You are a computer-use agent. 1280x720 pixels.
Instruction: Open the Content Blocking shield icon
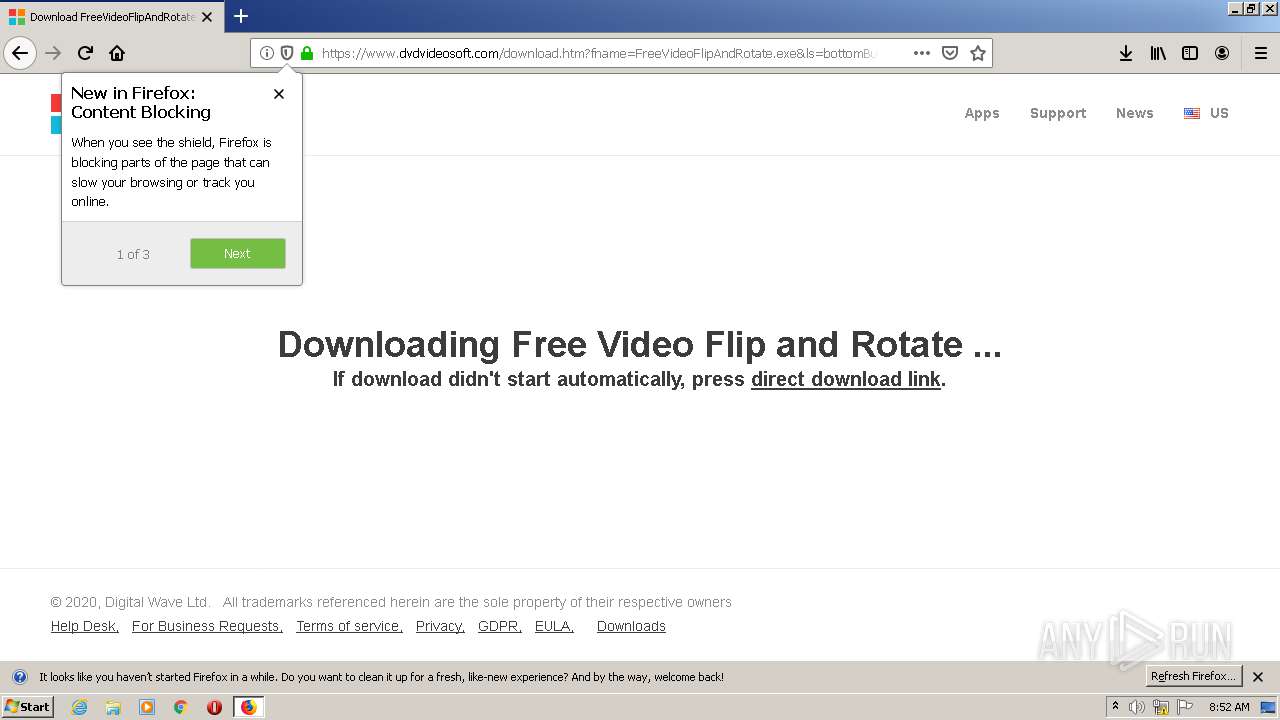[x=287, y=53]
